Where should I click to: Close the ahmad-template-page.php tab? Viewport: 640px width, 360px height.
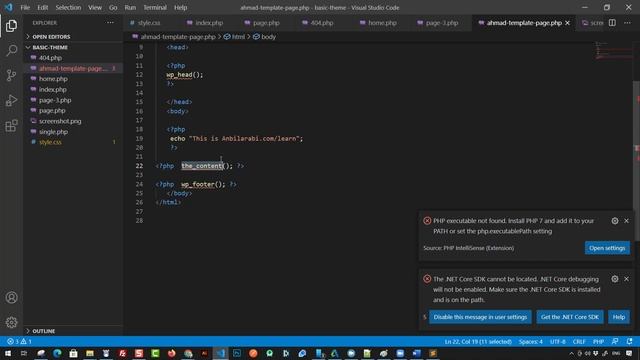pyautogui.click(x=567, y=23)
